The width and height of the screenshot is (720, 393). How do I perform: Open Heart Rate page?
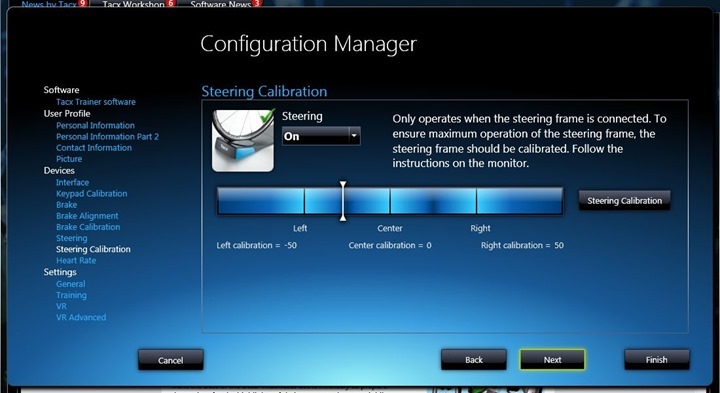[76, 260]
